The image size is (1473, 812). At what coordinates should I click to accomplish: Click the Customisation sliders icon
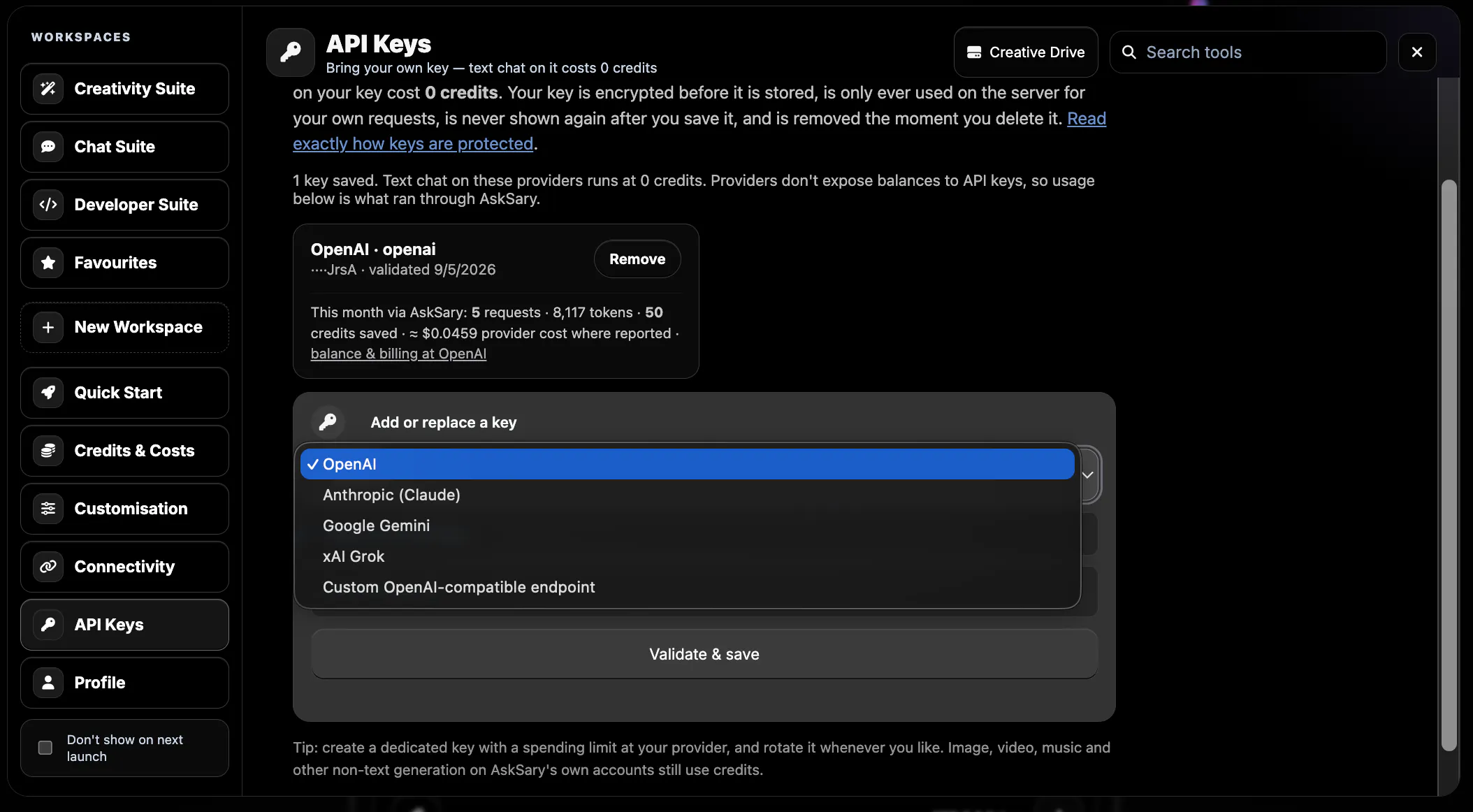click(x=48, y=509)
